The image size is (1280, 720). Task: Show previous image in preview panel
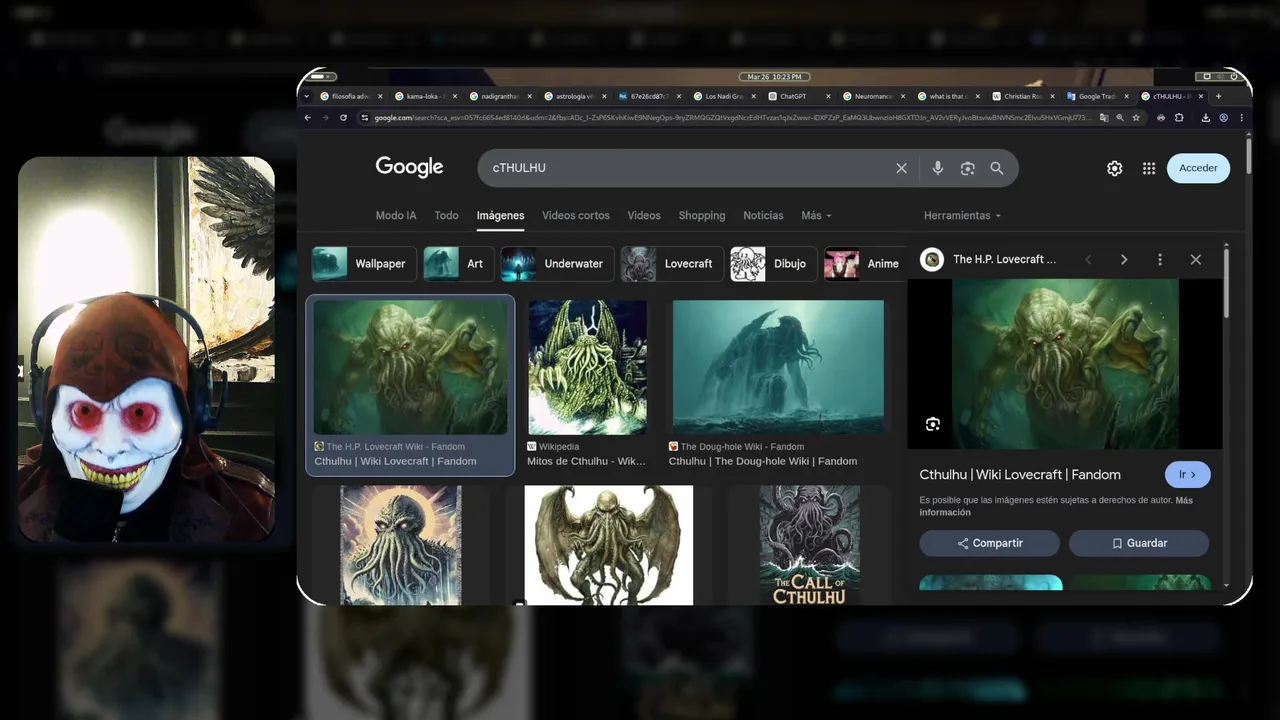point(1088,259)
